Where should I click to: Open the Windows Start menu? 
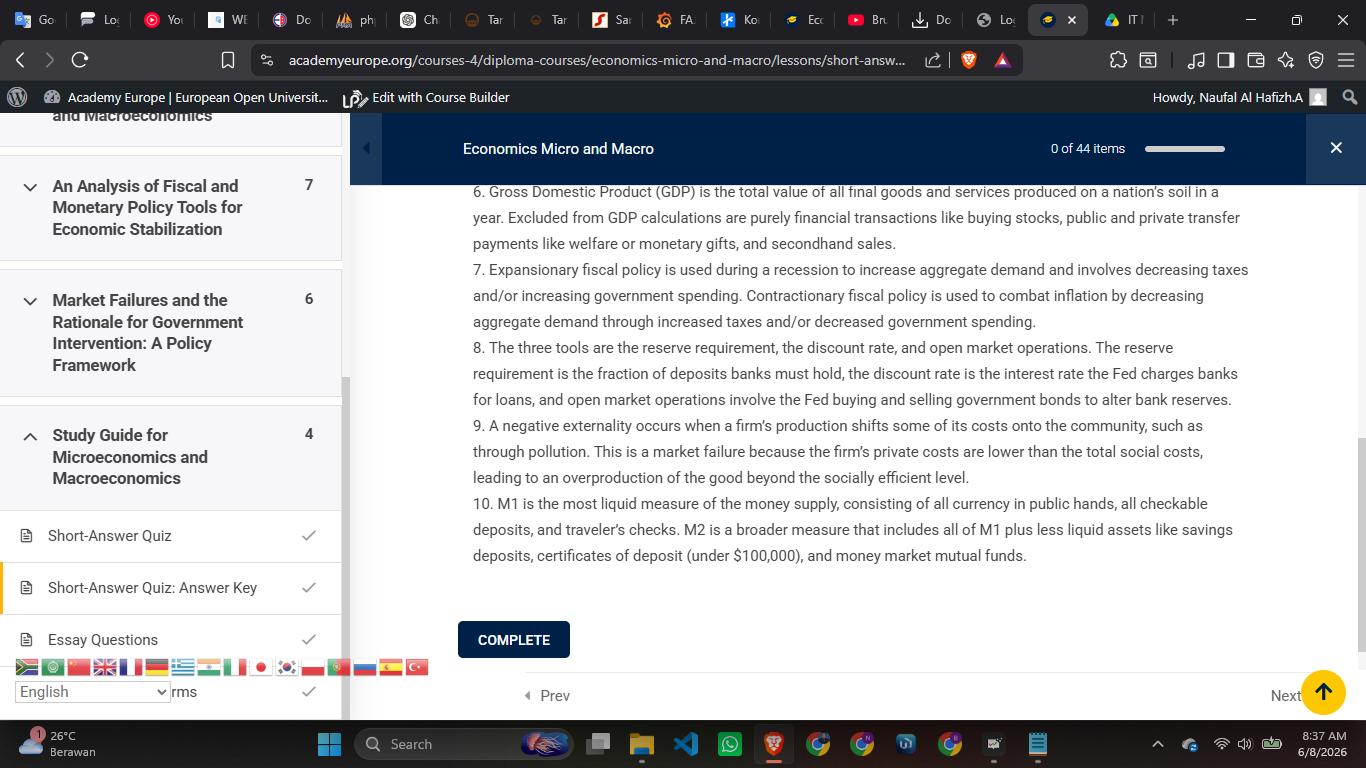tap(329, 744)
